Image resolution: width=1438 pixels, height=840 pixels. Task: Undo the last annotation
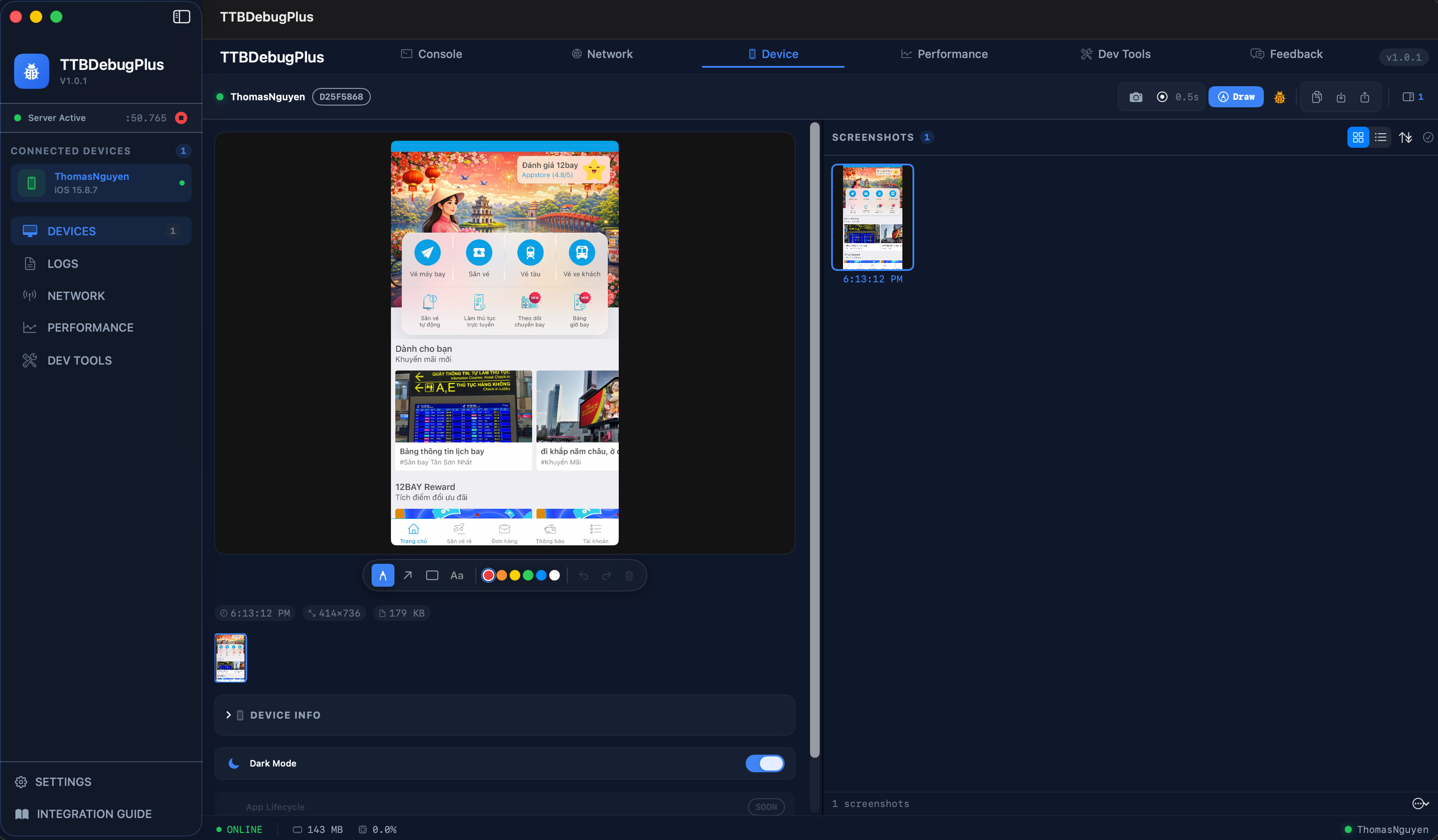pyautogui.click(x=584, y=576)
